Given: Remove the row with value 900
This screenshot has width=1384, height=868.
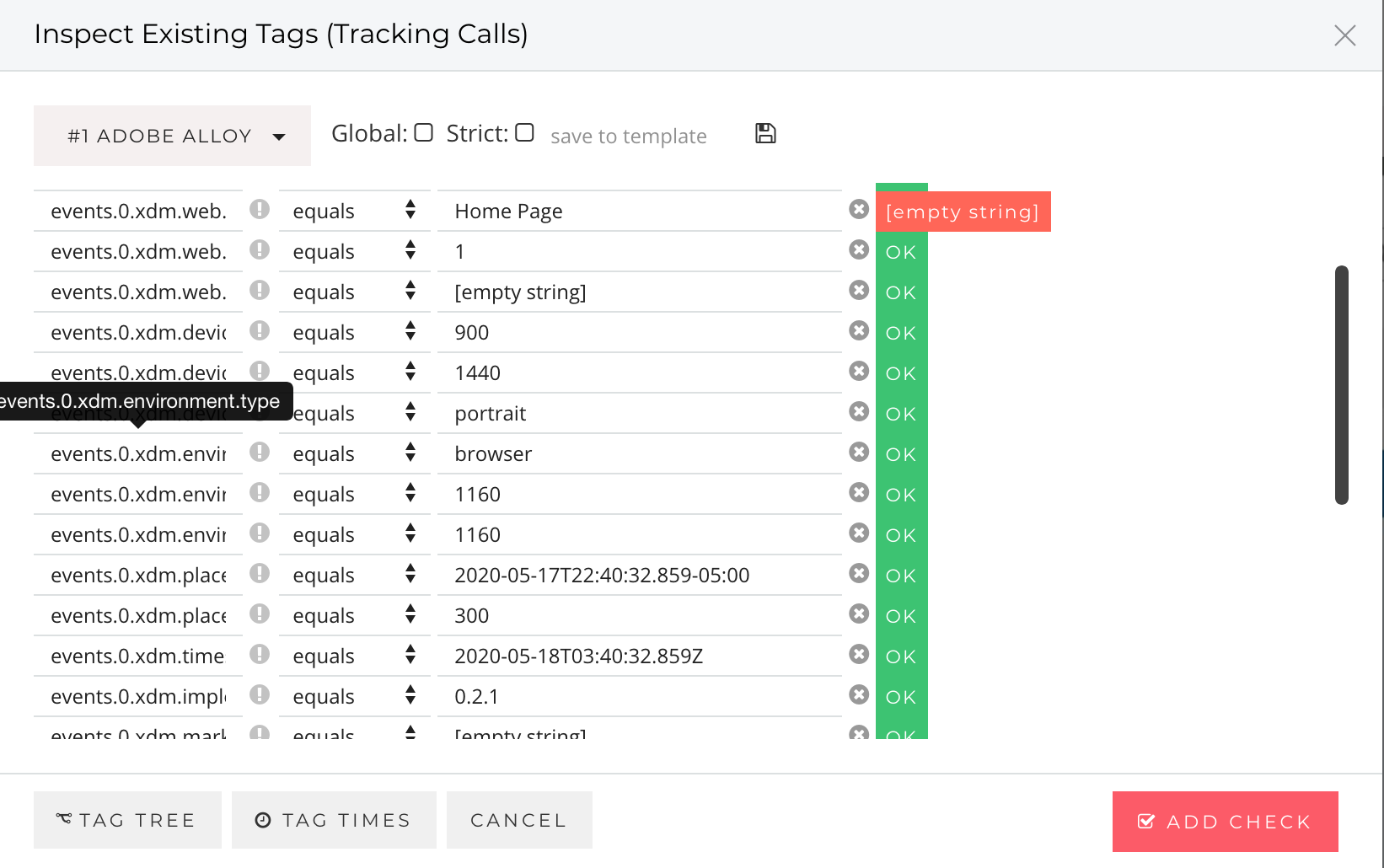Looking at the screenshot, I should pyautogui.click(x=859, y=330).
